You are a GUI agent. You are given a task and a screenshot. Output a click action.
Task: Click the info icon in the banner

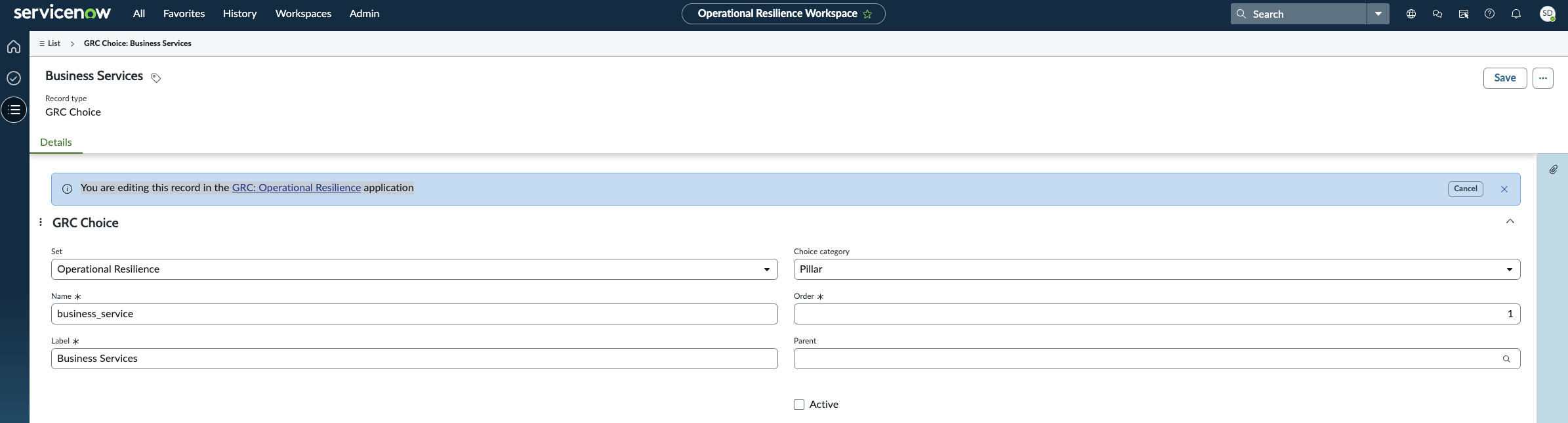67,189
